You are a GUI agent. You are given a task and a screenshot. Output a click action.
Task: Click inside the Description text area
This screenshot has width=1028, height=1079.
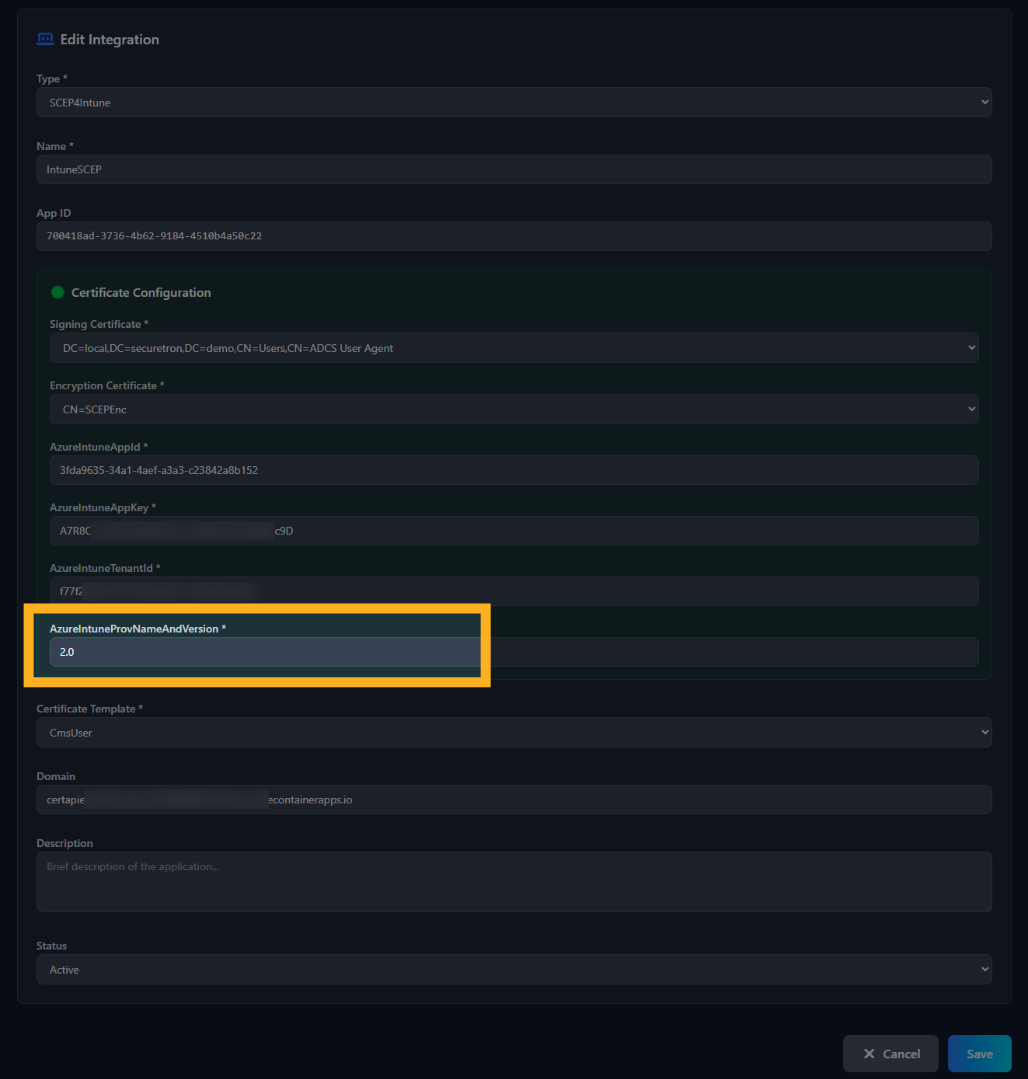[x=514, y=880]
